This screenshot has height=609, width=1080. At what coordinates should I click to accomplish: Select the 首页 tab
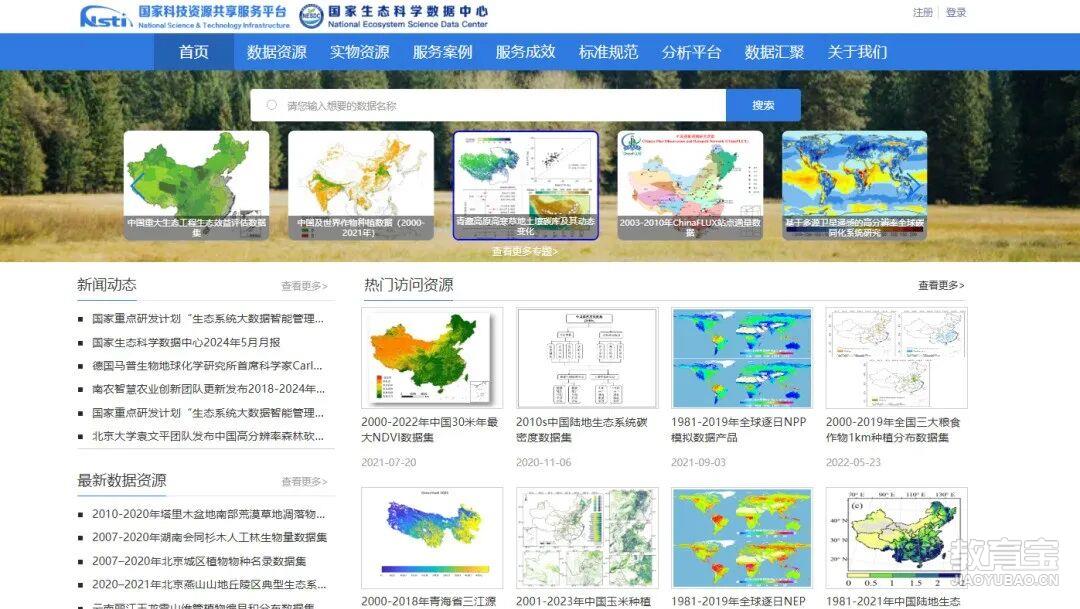[x=193, y=52]
